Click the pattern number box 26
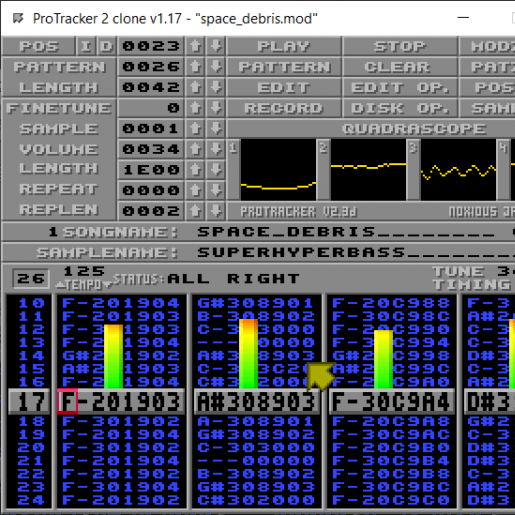 tap(31, 278)
